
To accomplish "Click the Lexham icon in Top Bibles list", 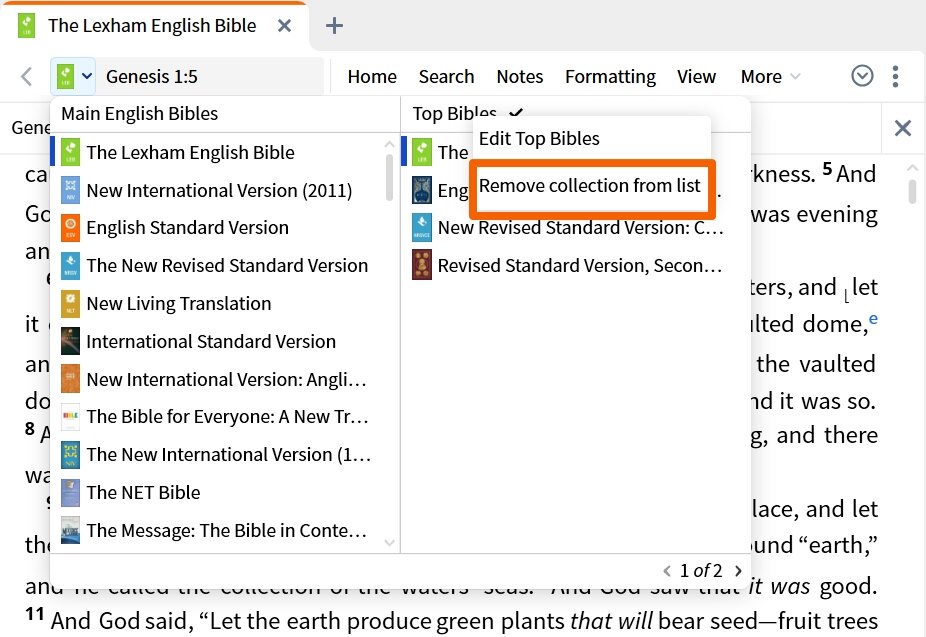I will pos(422,152).
